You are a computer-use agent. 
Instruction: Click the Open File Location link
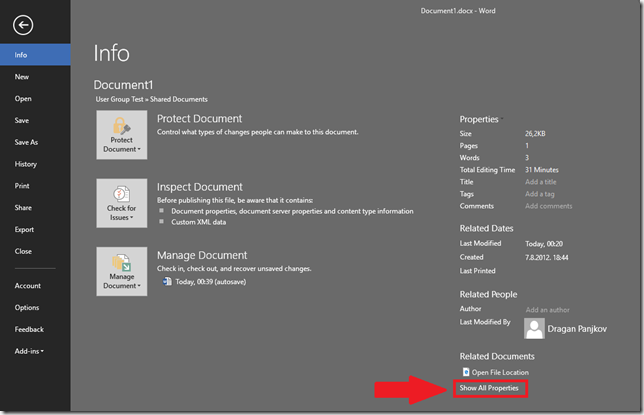point(500,372)
